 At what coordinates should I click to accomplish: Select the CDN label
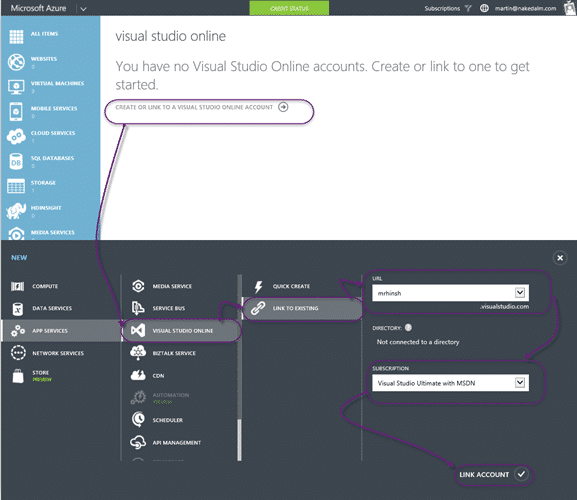158,376
